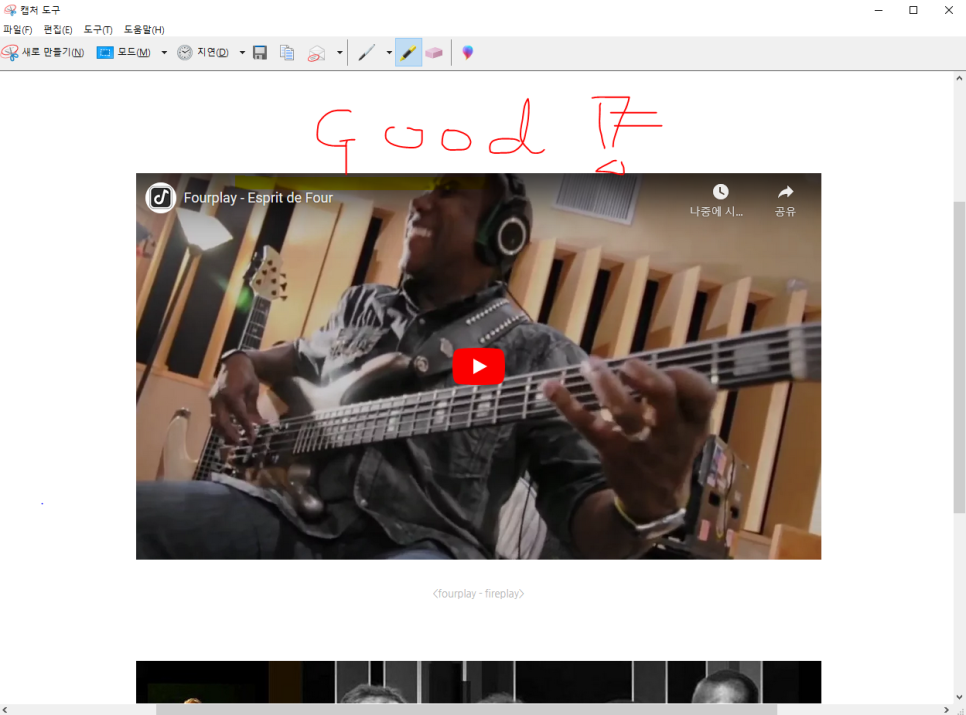Send snip via email envelope icon
This screenshot has width=966, height=715.
pos(316,53)
